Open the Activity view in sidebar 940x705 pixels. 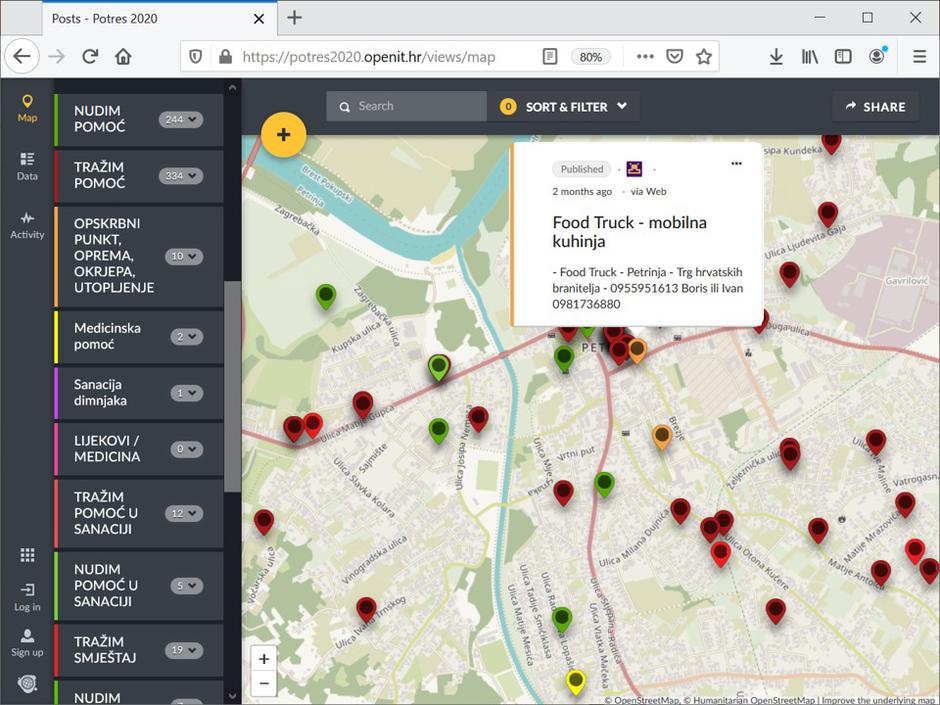(27, 224)
